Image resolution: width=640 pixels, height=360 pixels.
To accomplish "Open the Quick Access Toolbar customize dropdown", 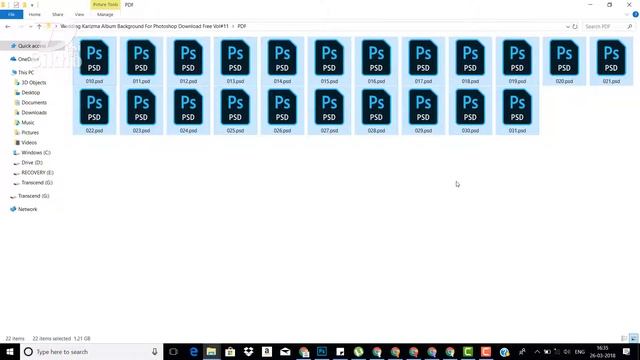I will coord(32,5).
